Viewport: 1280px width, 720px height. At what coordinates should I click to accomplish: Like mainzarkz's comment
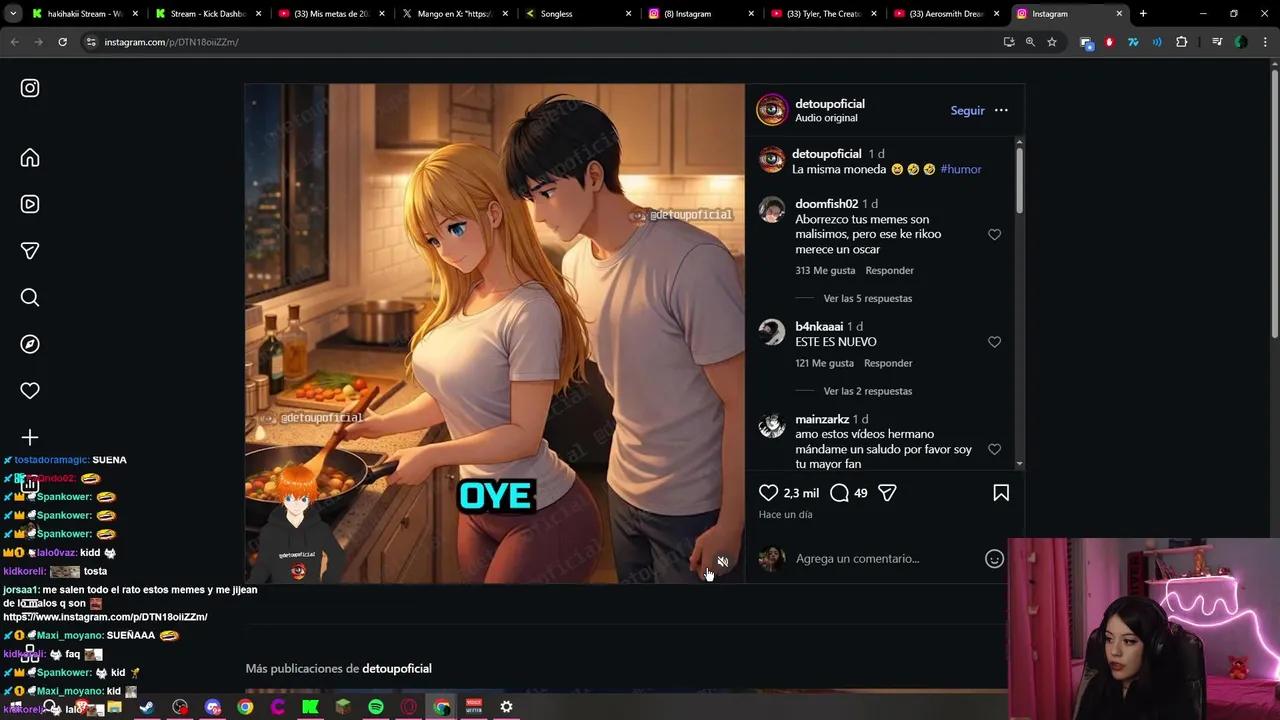pyautogui.click(x=994, y=449)
